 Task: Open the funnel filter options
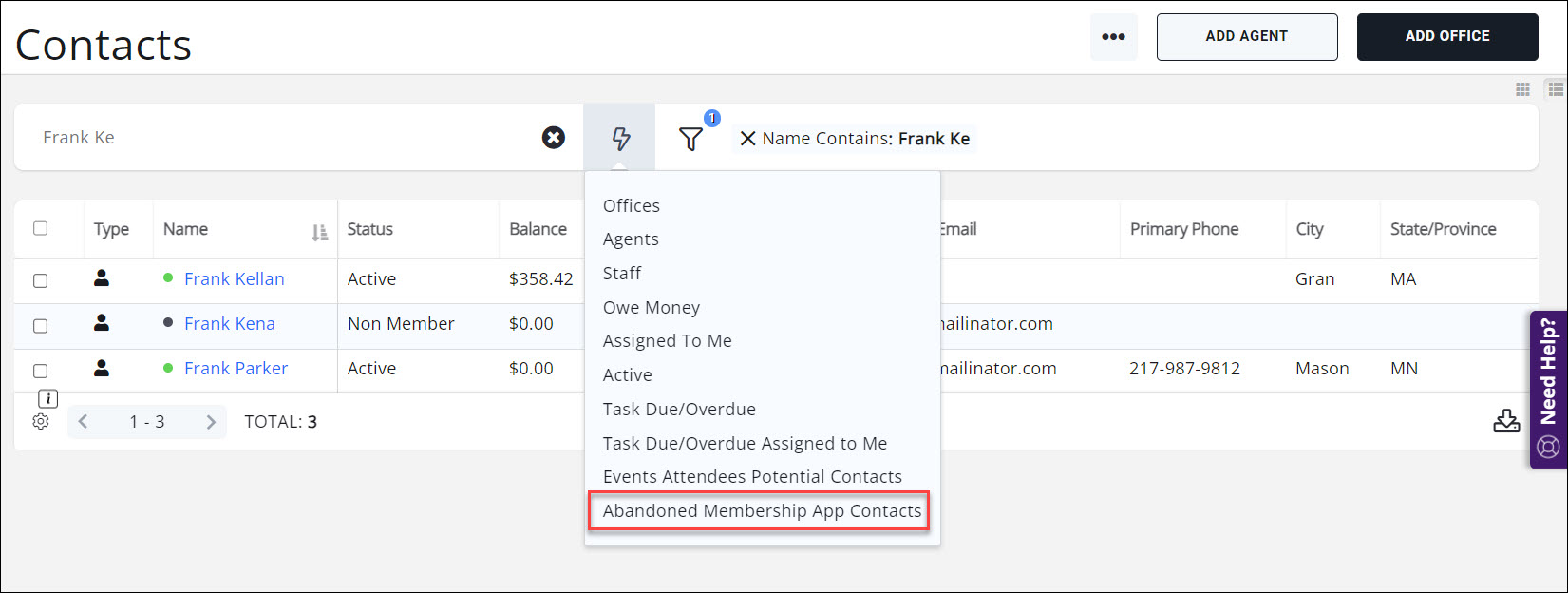coord(690,139)
